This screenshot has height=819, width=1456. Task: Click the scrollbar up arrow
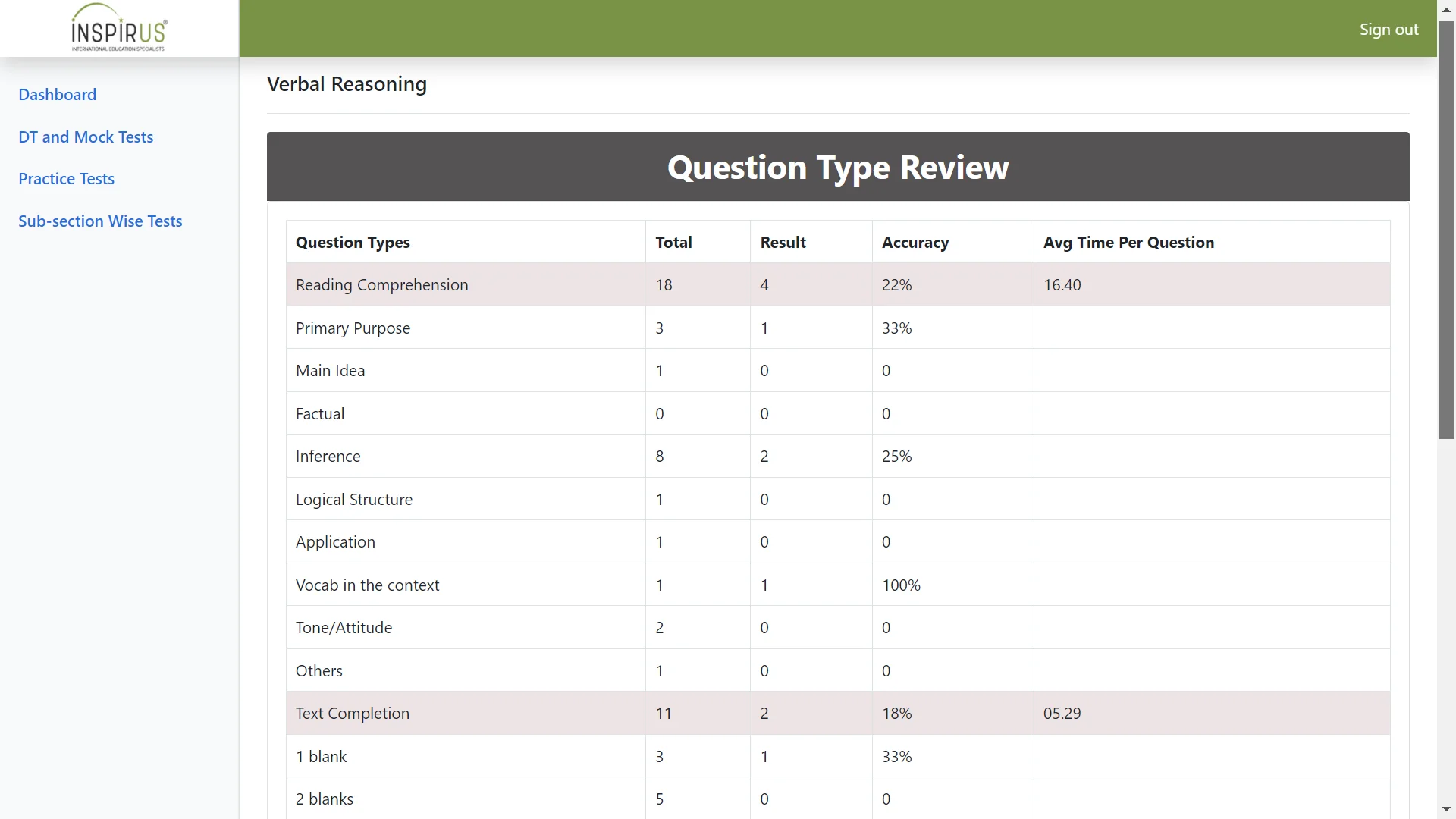(1446, 10)
